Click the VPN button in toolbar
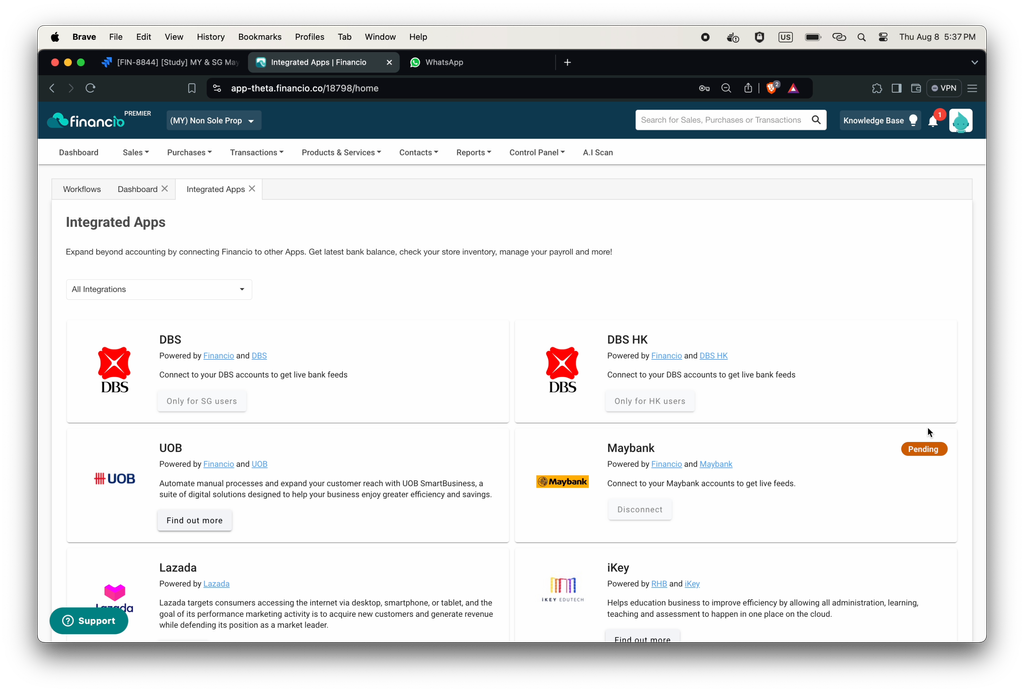Screen dimensions: 1024x692 point(944,88)
